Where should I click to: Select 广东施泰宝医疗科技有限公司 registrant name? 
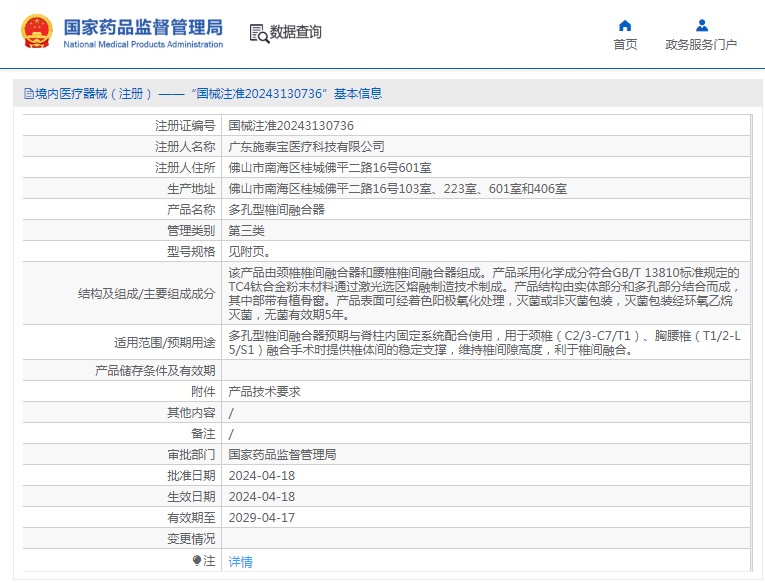[306, 147]
